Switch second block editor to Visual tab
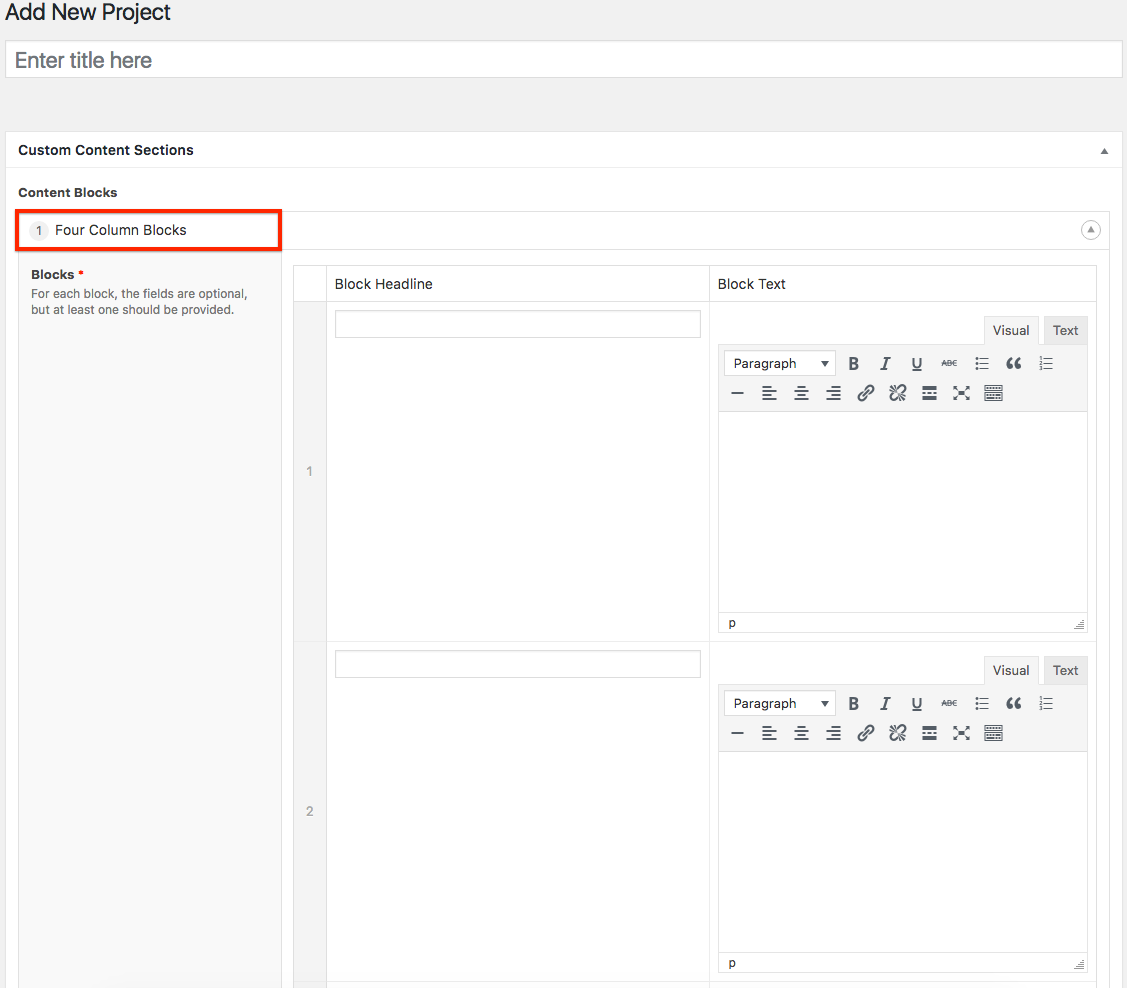The height and width of the screenshot is (988, 1127). click(1010, 671)
